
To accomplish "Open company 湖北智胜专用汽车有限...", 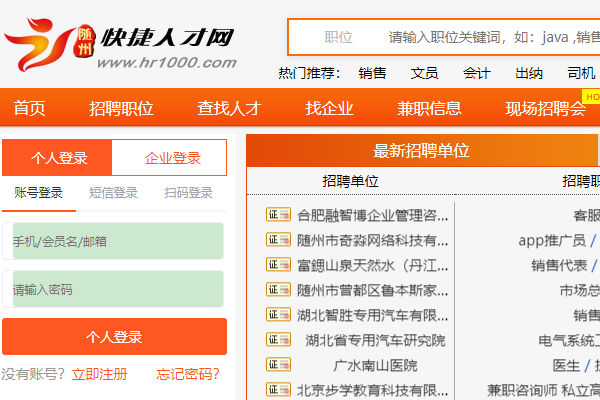I will coord(372,315).
